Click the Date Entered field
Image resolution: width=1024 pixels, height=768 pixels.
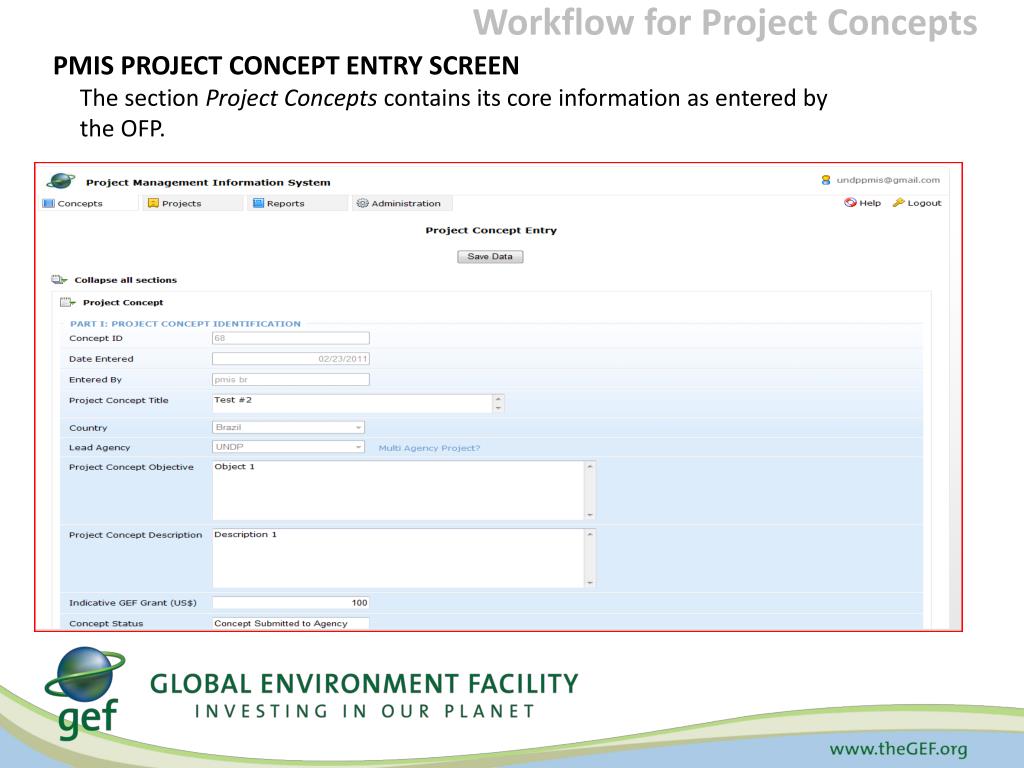291,359
